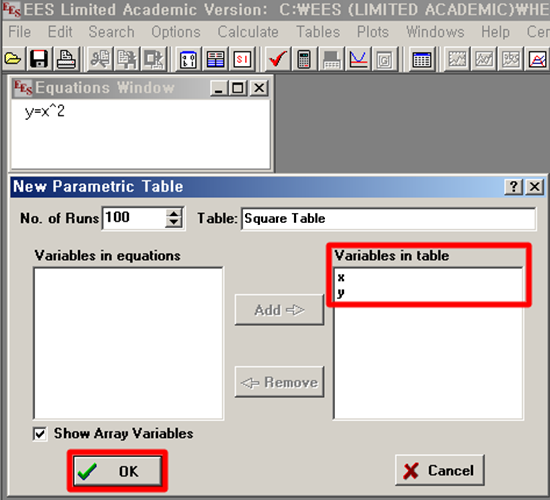Screen dimensions: 550x500
Task: Open the Search menu
Action: [111, 32]
